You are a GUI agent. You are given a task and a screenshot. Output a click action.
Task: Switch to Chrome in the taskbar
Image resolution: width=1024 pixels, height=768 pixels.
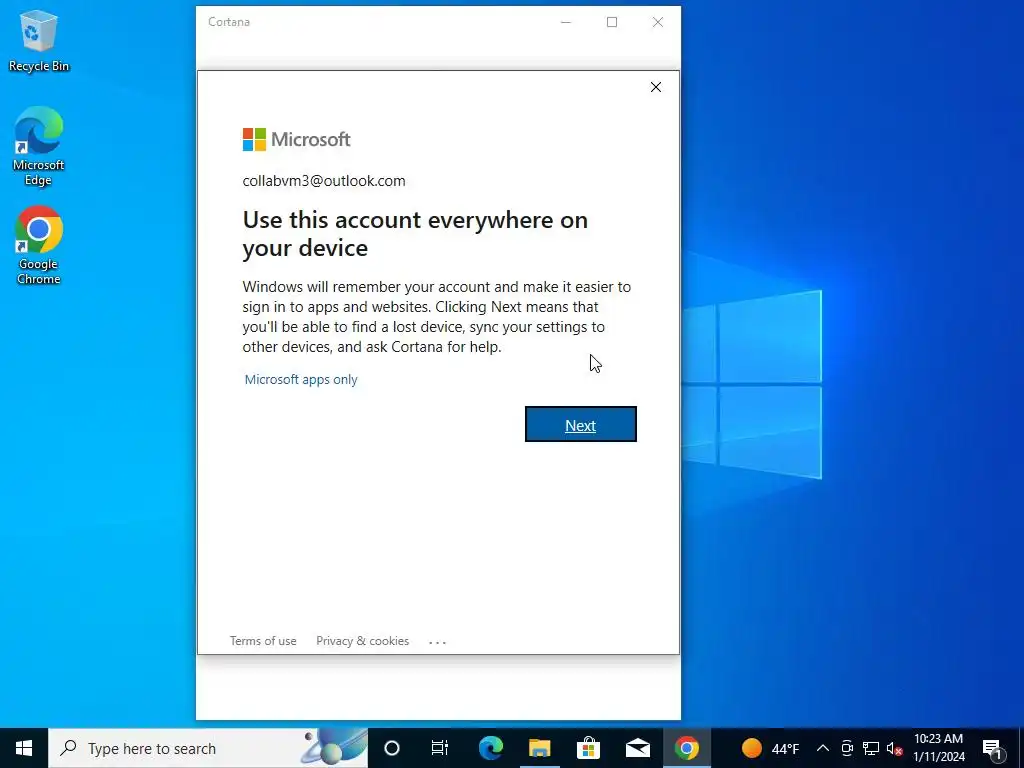coord(686,748)
